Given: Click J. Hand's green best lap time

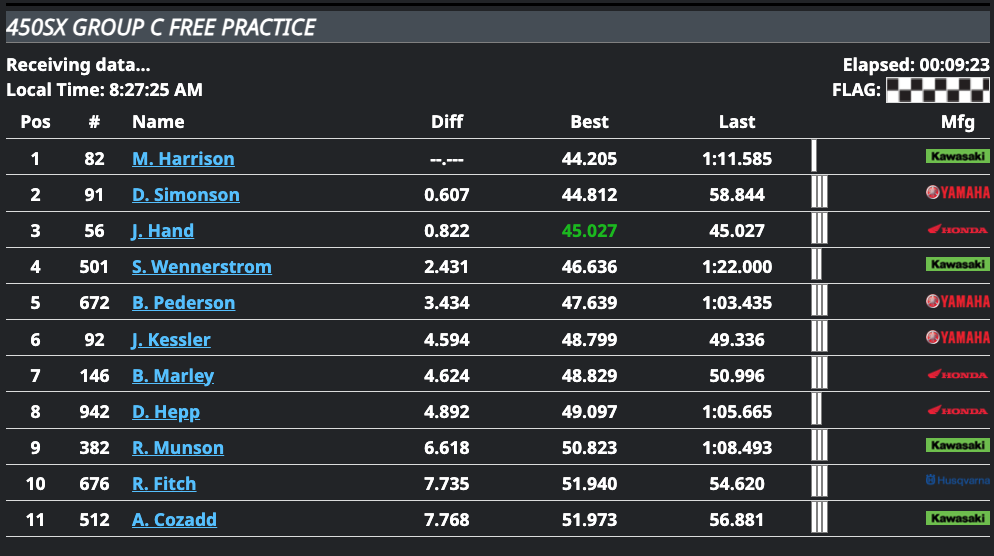Looking at the screenshot, I should pos(589,231).
